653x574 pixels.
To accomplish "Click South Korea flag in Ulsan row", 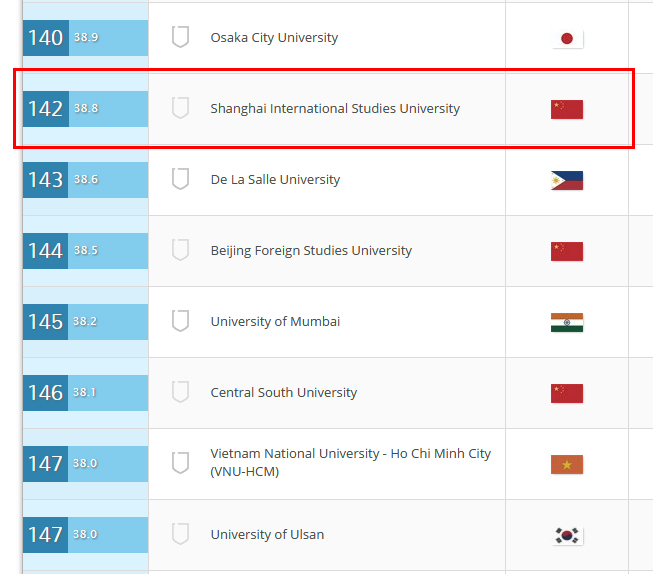I will pos(567,536).
